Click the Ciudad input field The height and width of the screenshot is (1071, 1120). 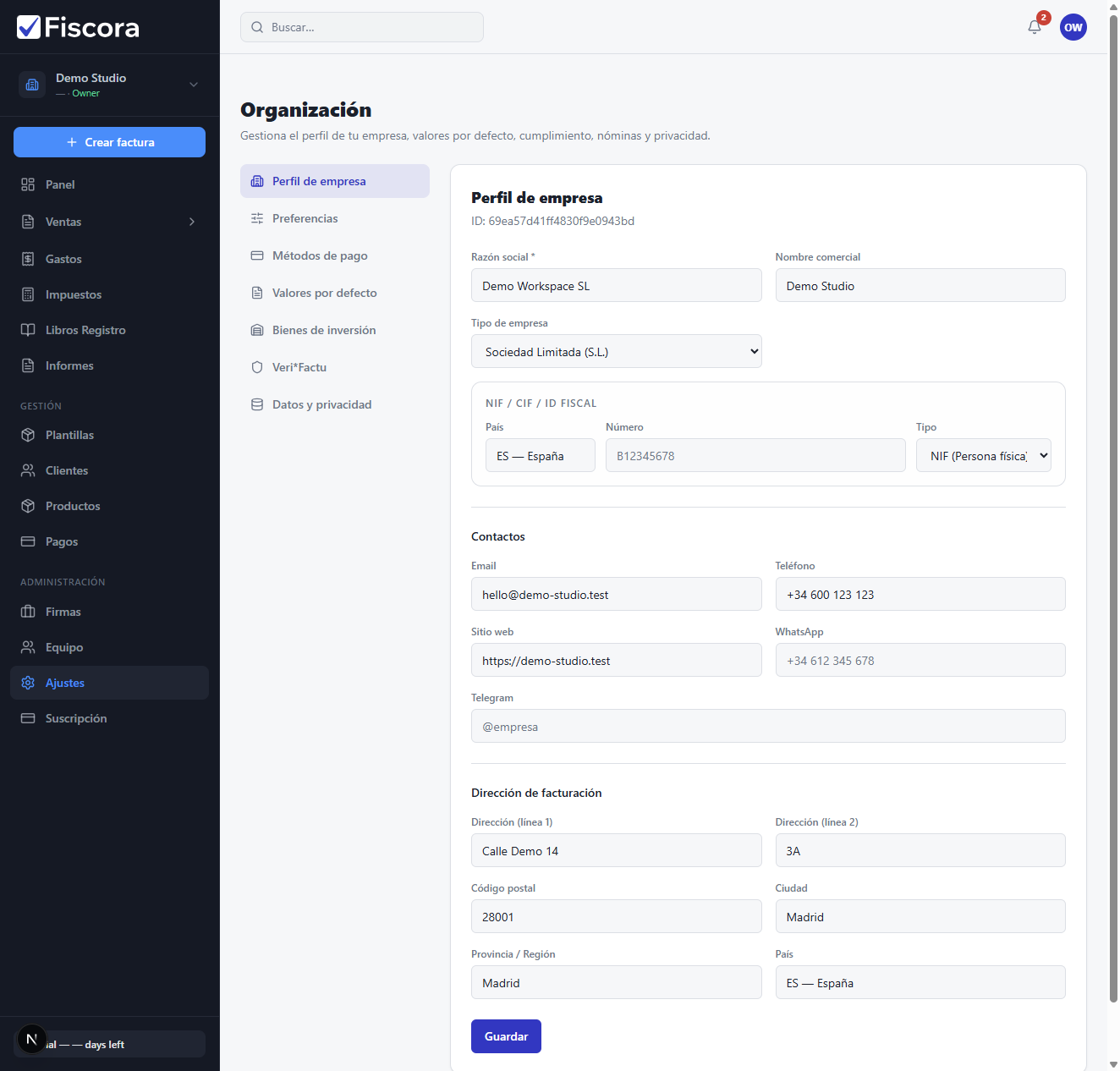(x=920, y=916)
